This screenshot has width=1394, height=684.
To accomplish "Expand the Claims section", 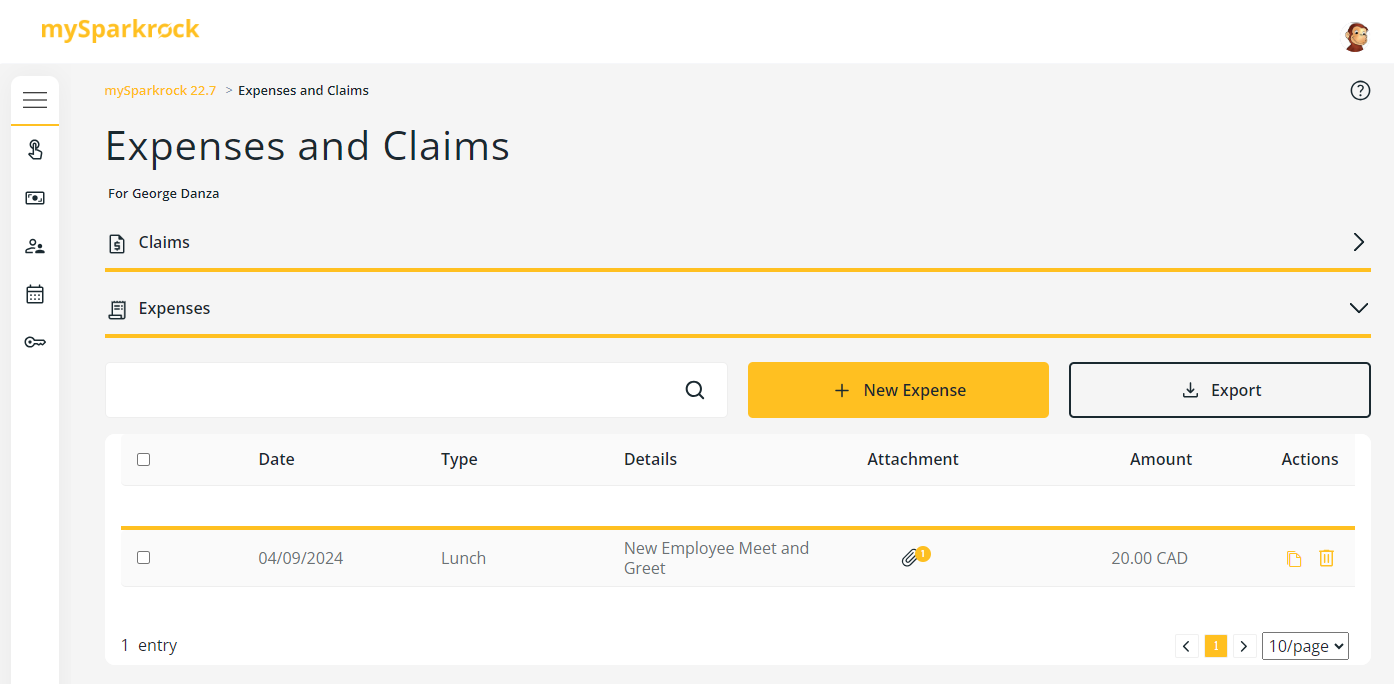I will coord(1358,242).
